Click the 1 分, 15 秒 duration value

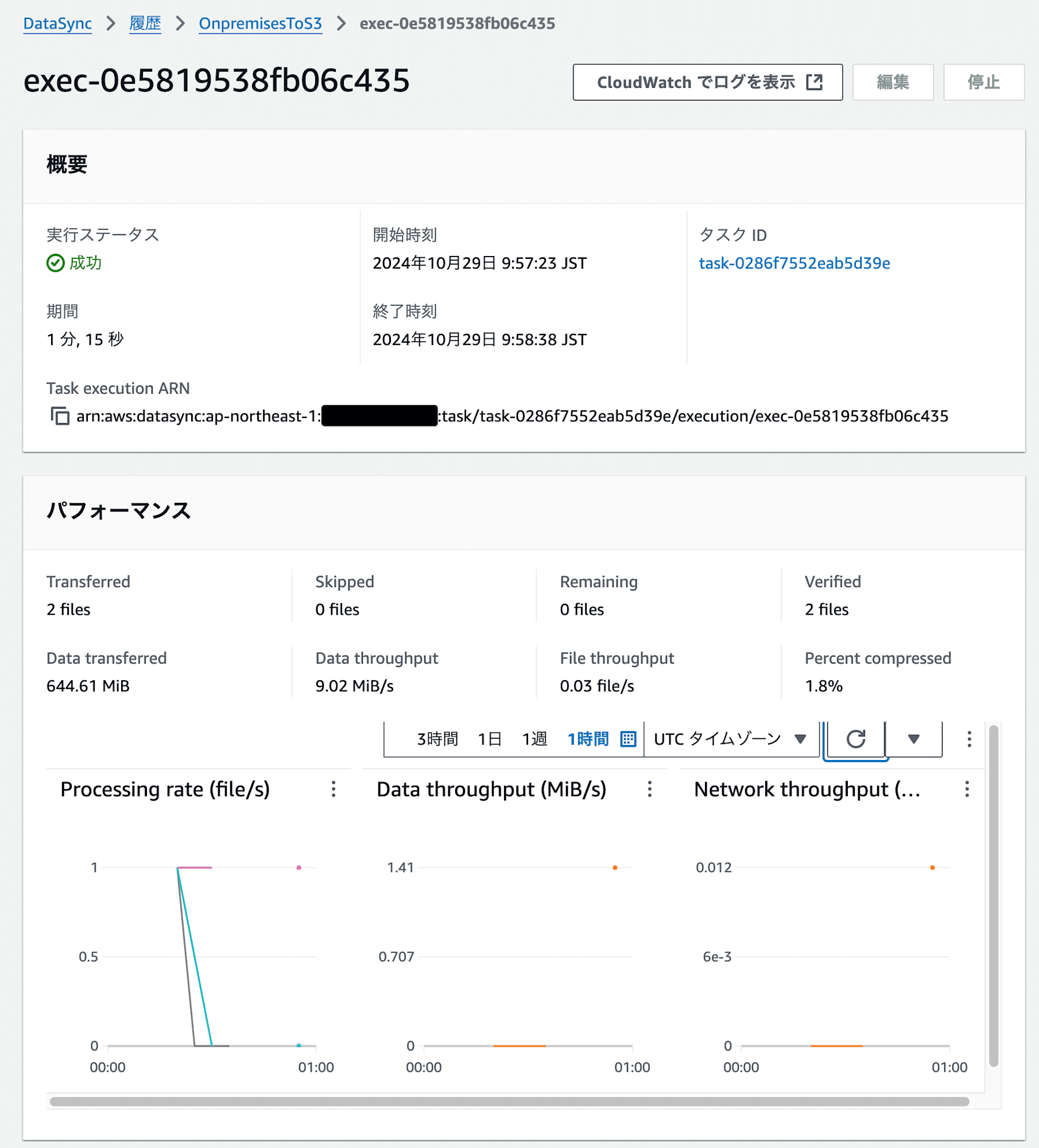click(x=85, y=339)
